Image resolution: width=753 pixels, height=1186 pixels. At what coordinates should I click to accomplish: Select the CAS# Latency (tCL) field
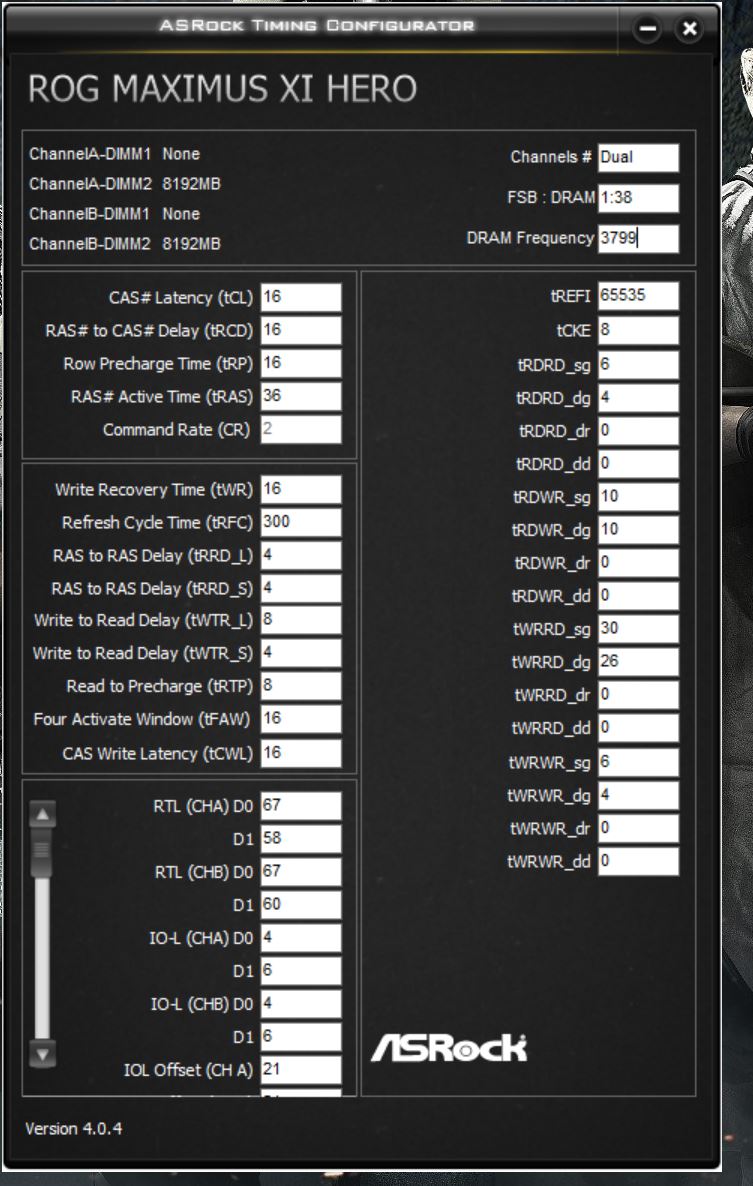pyautogui.click(x=301, y=297)
